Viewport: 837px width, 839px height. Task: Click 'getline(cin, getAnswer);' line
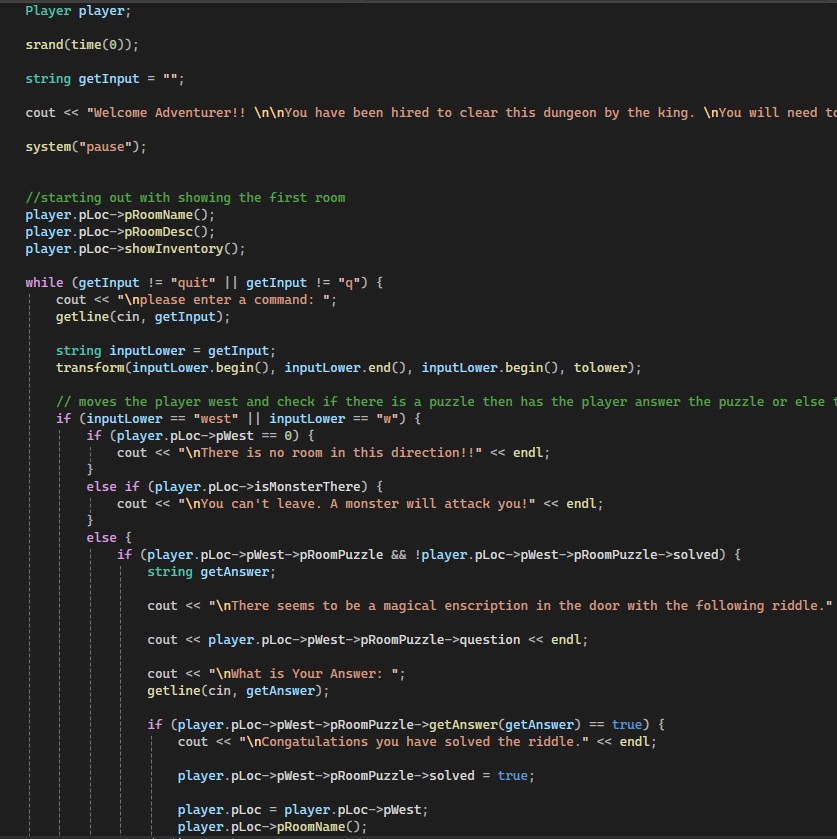[238, 691]
